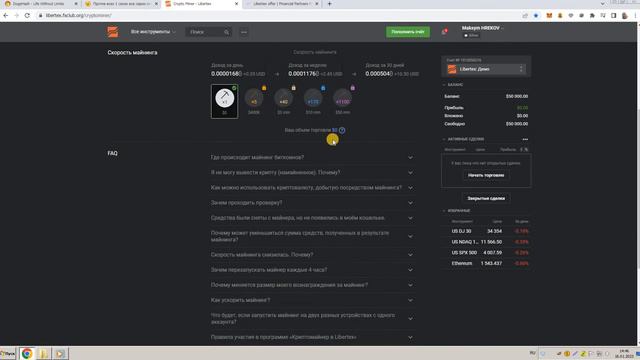Select the x1100 purple miner speed level

pyautogui.click(x=342, y=99)
